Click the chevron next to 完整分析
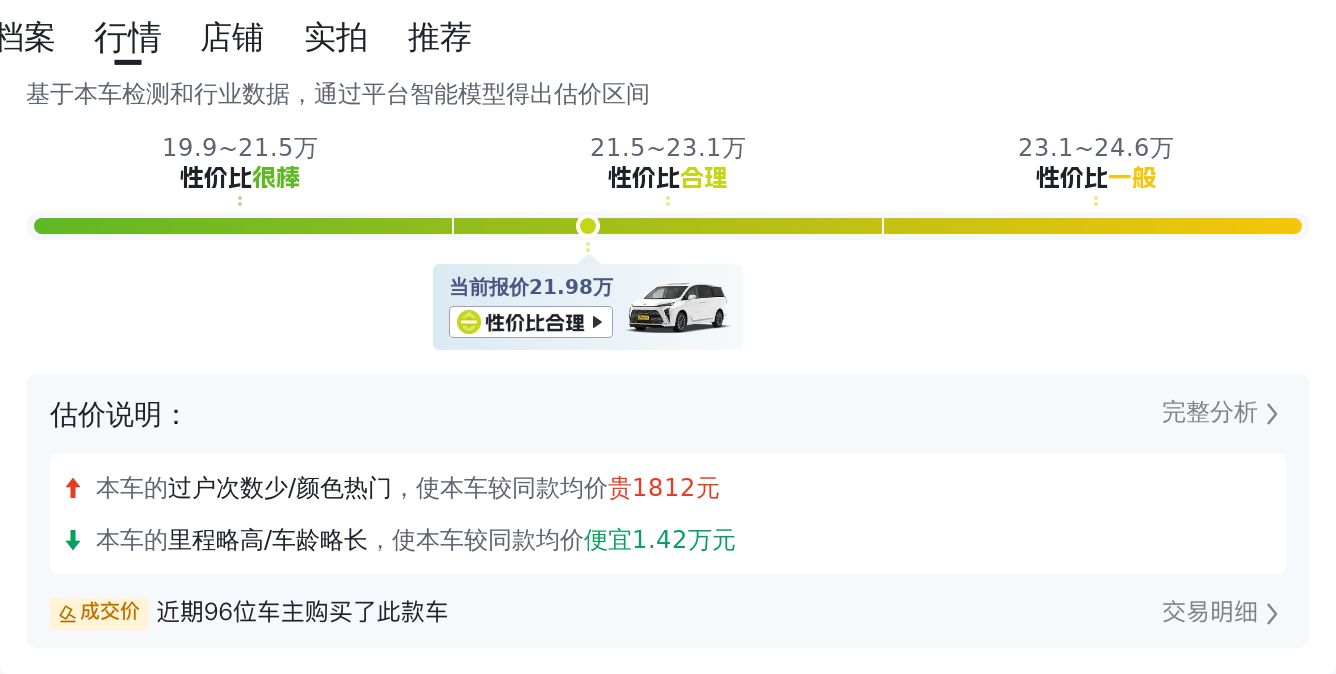 [x=1272, y=413]
